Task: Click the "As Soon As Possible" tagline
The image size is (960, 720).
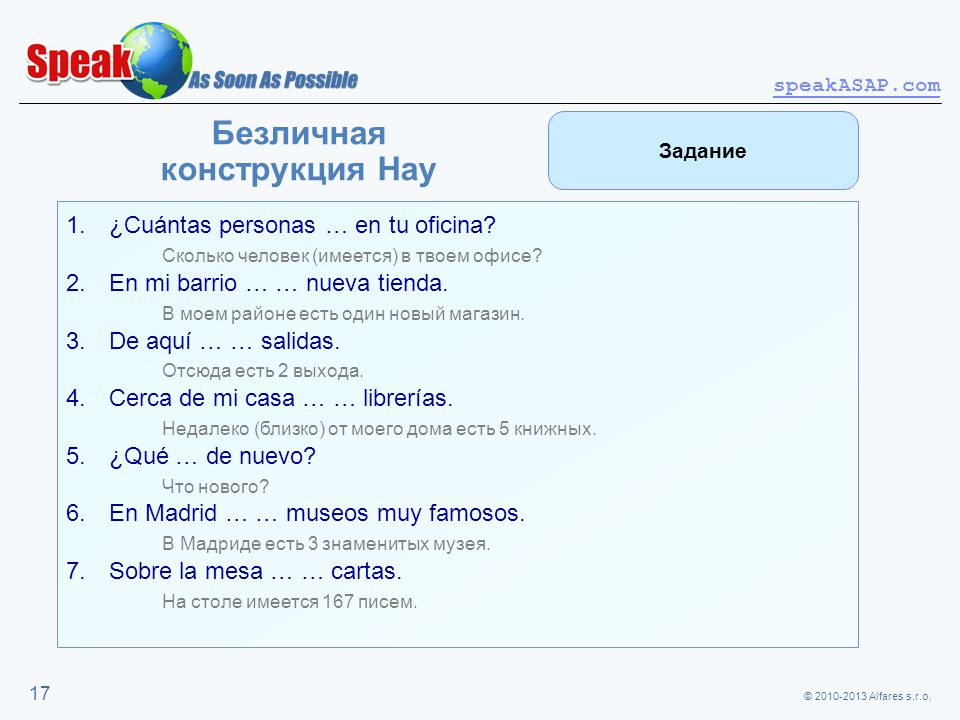Action: pos(272,80)
